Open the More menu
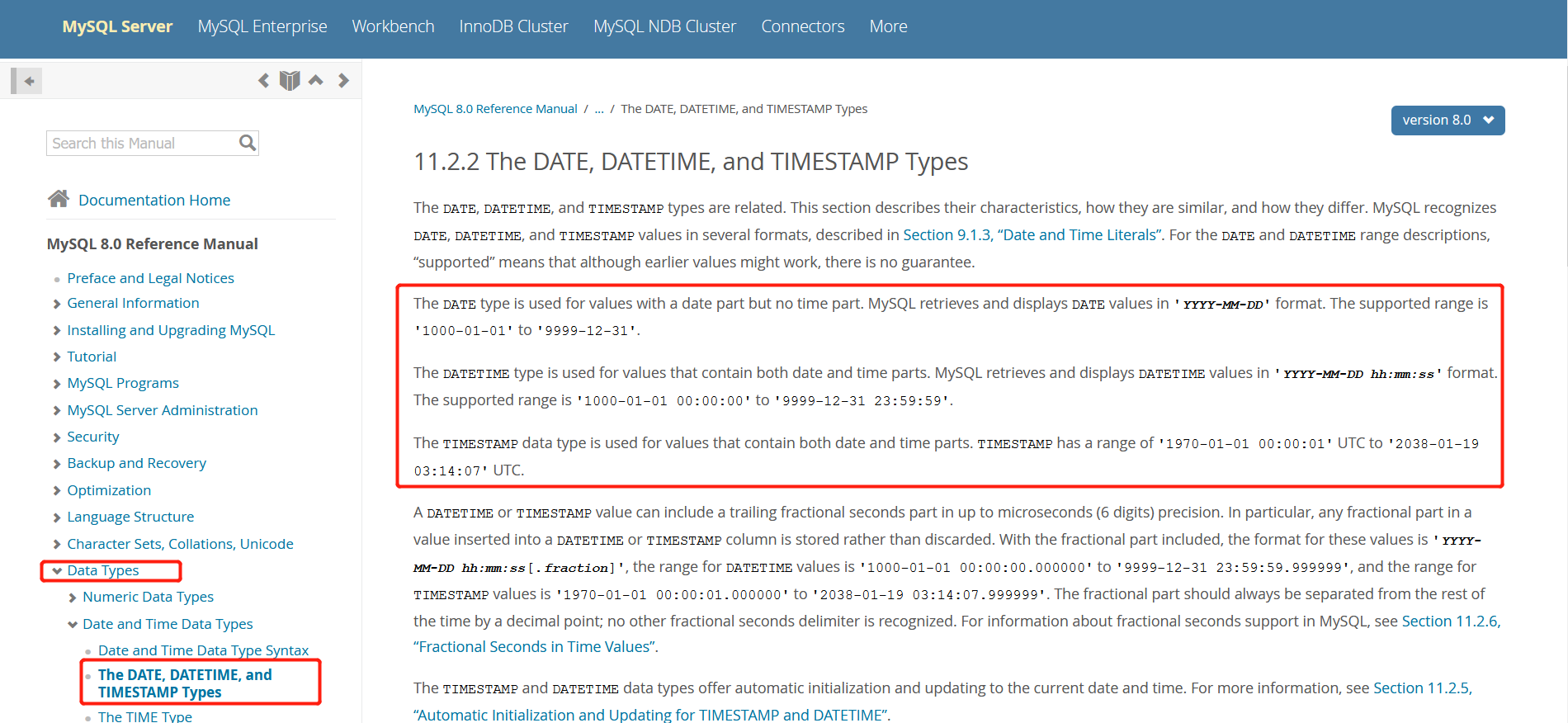The height and width of the screenshot is (723, 1568). coord(888,26)
